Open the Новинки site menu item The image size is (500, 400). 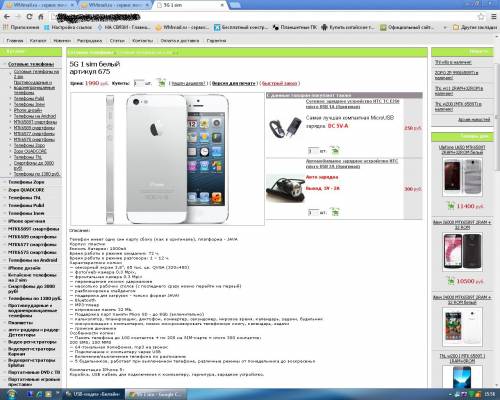tap(62, 41)
